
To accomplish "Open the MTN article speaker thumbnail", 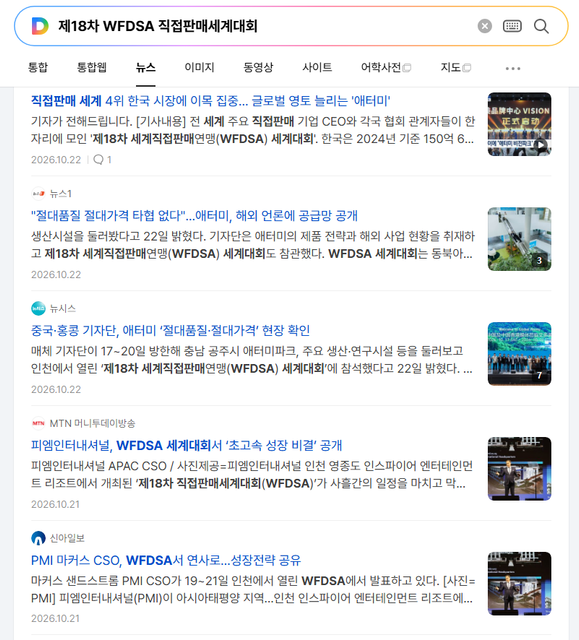I will point(519,469).
